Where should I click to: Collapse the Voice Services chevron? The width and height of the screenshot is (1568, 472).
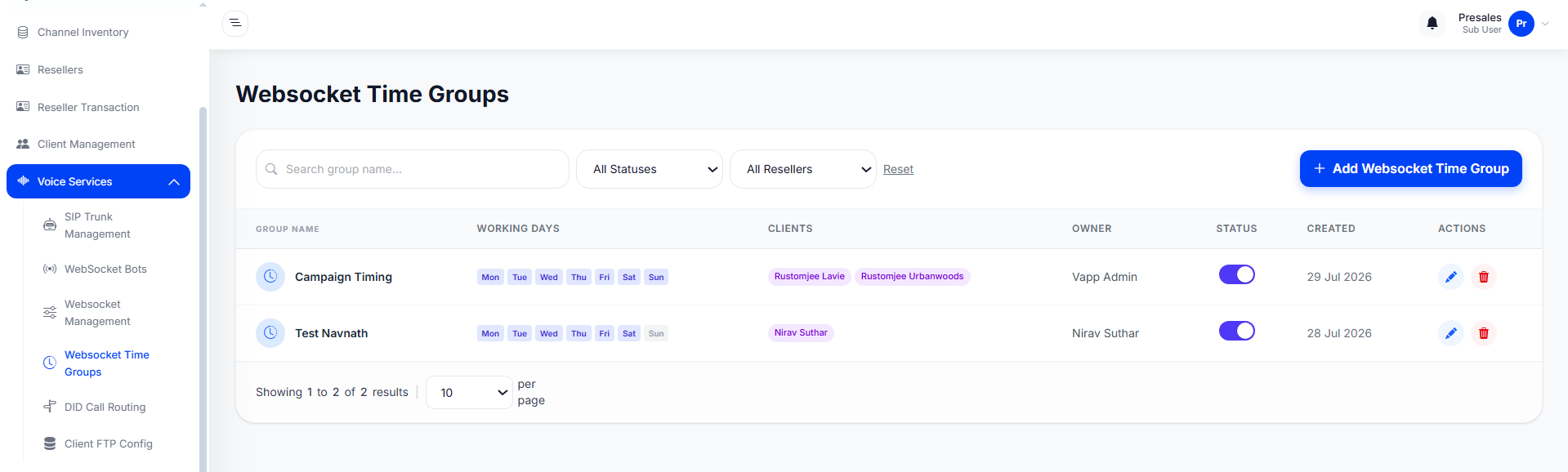pyautogui.click(x=174, y=182)
